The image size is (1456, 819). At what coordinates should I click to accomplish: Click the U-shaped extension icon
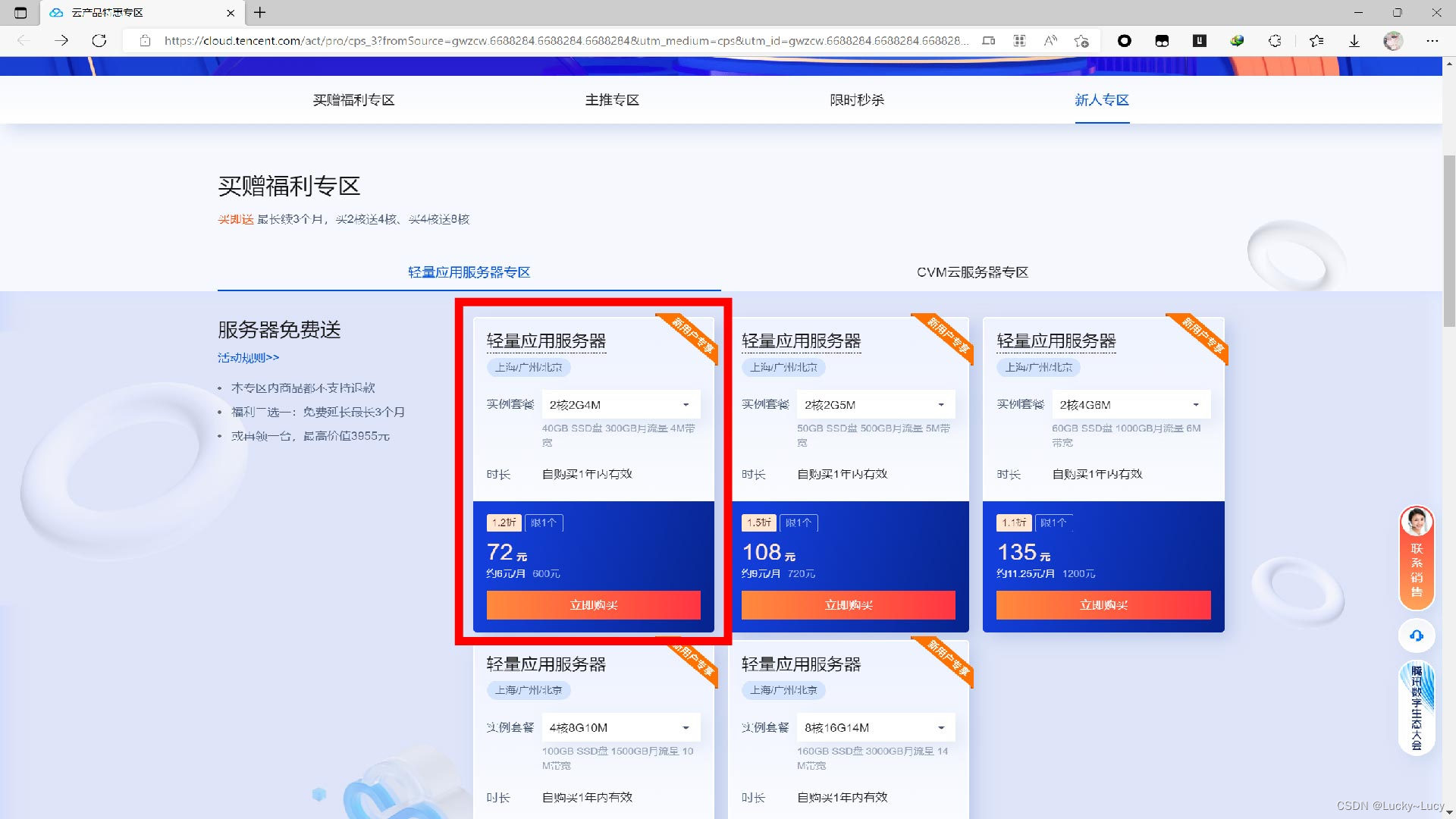click(1200, 41)
